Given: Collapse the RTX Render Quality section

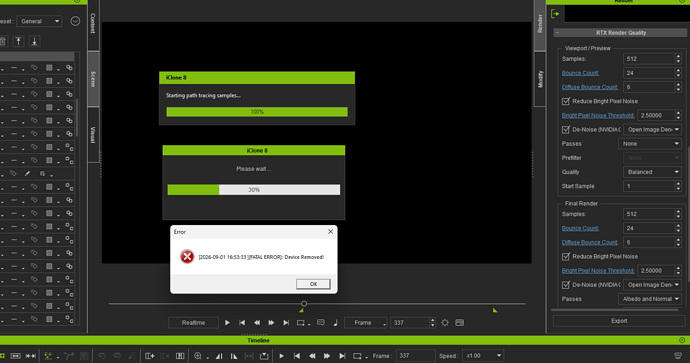Looking at the screenshot, I should coord(557,33).
